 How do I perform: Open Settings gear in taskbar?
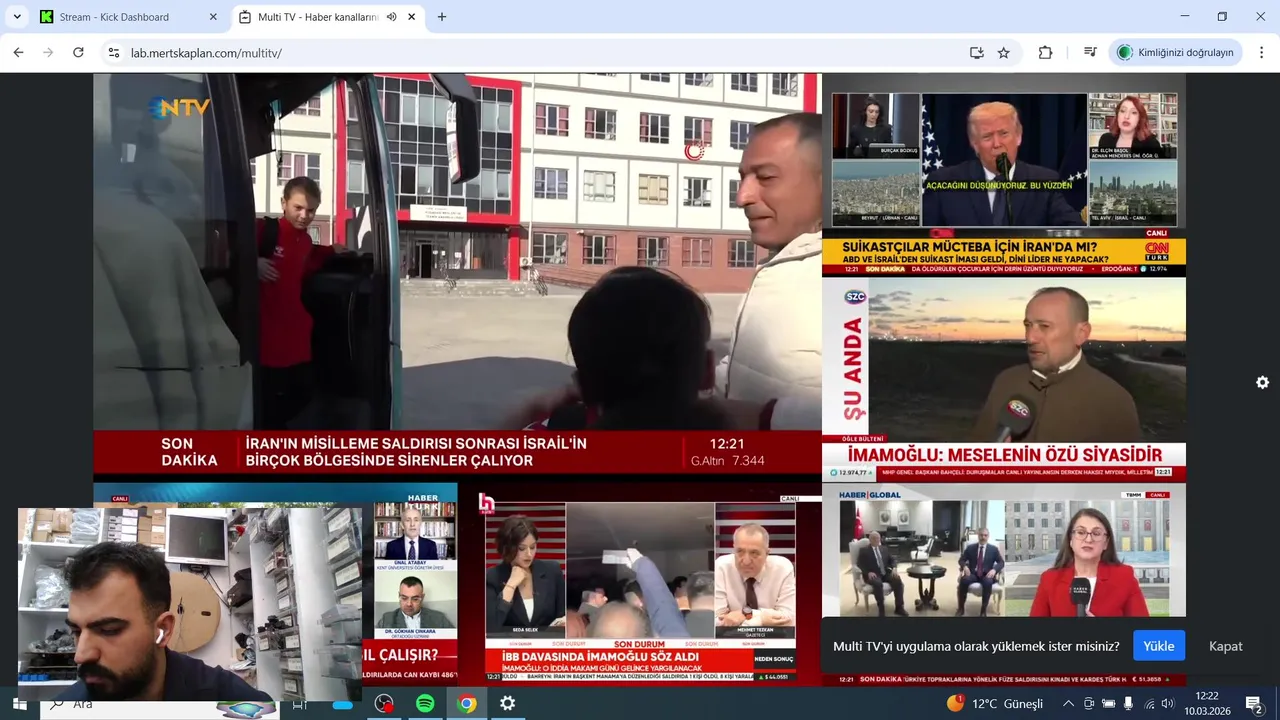(x=507, y=704)
